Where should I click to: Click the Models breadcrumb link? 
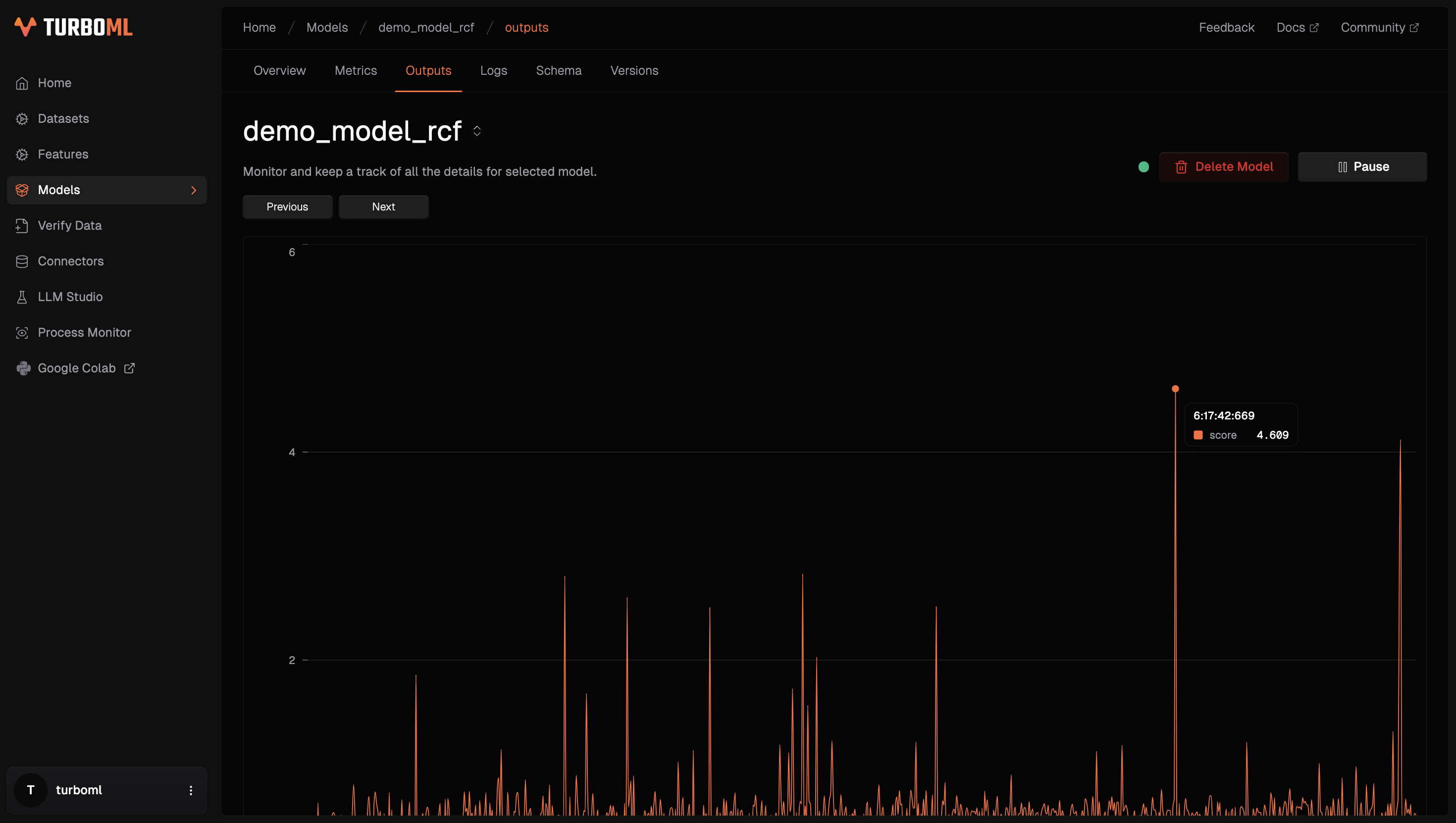tap(327, 27)
